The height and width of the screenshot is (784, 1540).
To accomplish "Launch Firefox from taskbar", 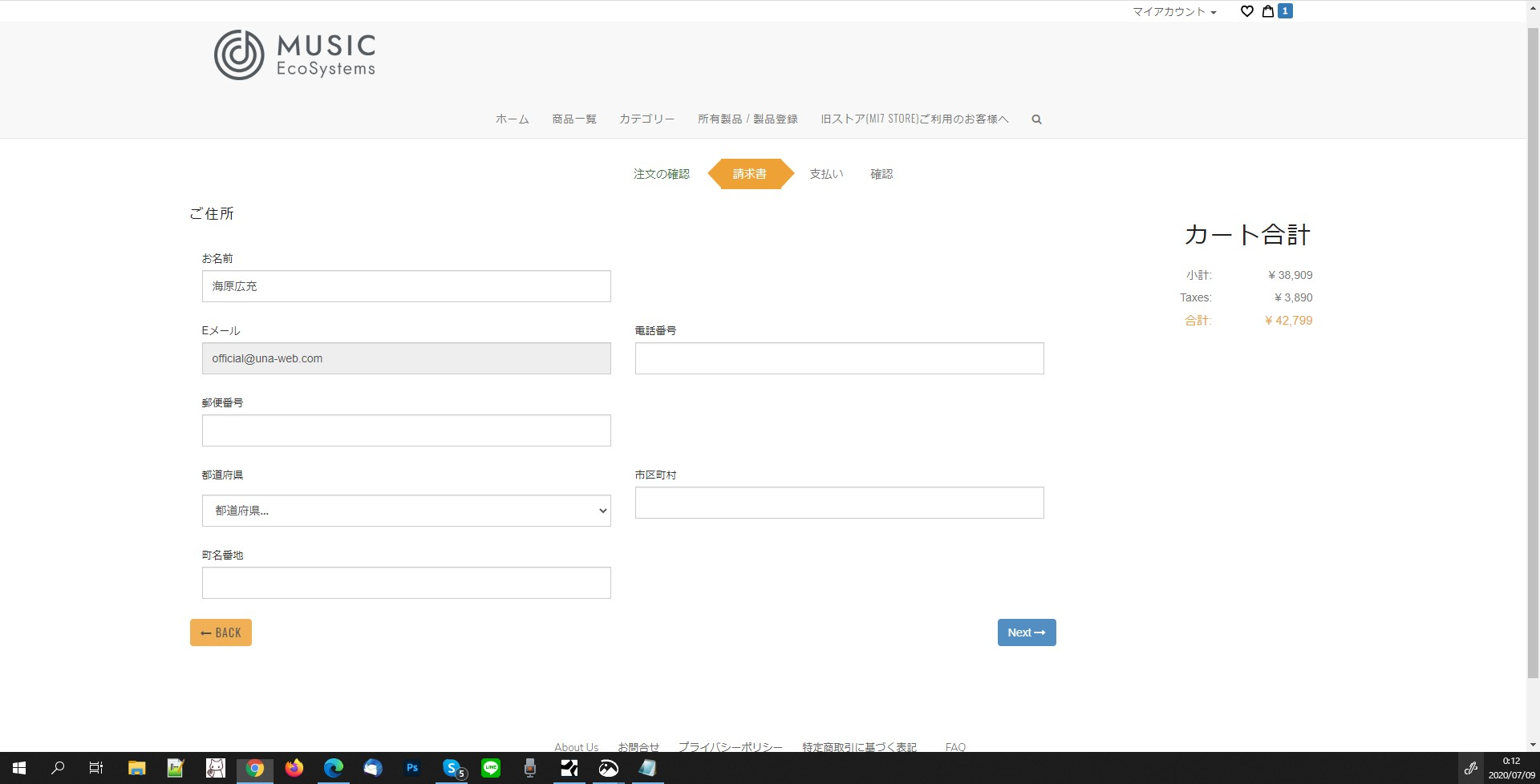I will (x=294, y=768).
